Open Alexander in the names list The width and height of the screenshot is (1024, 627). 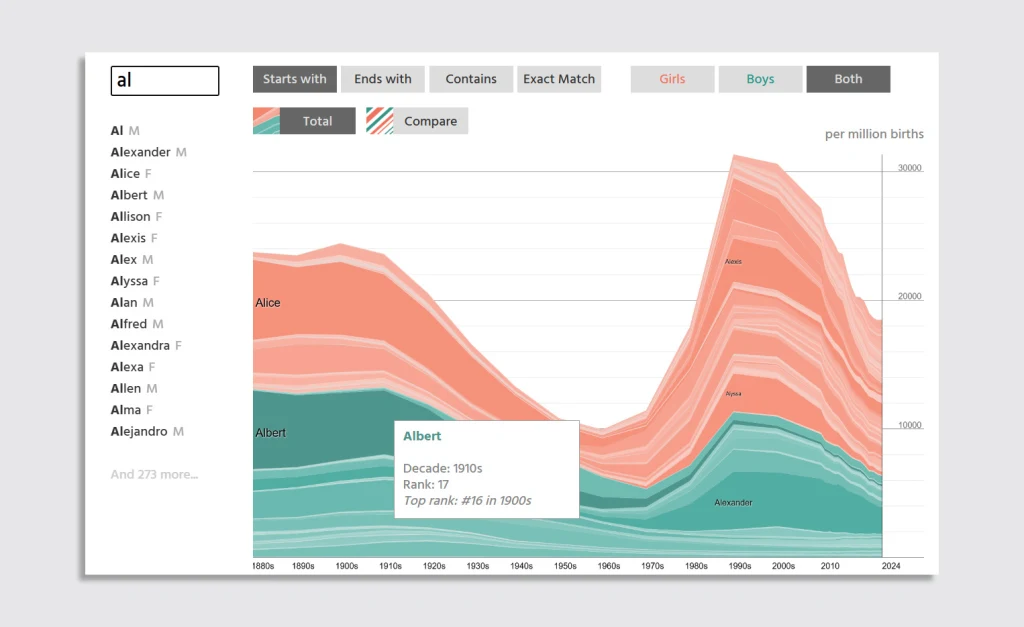point(141,152)
